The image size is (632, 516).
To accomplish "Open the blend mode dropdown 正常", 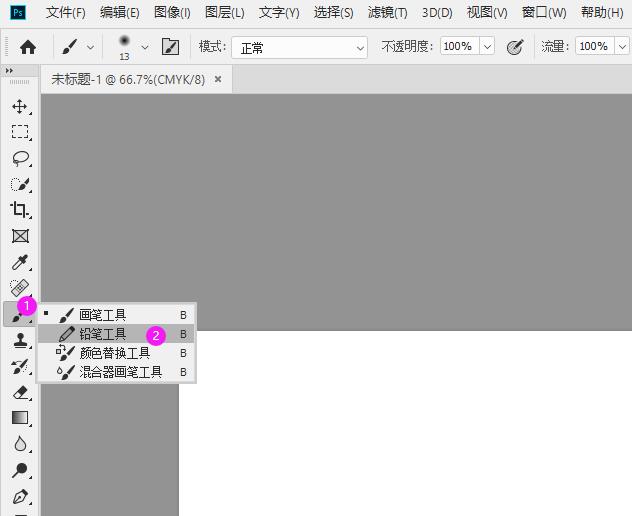I will (299, 48).
